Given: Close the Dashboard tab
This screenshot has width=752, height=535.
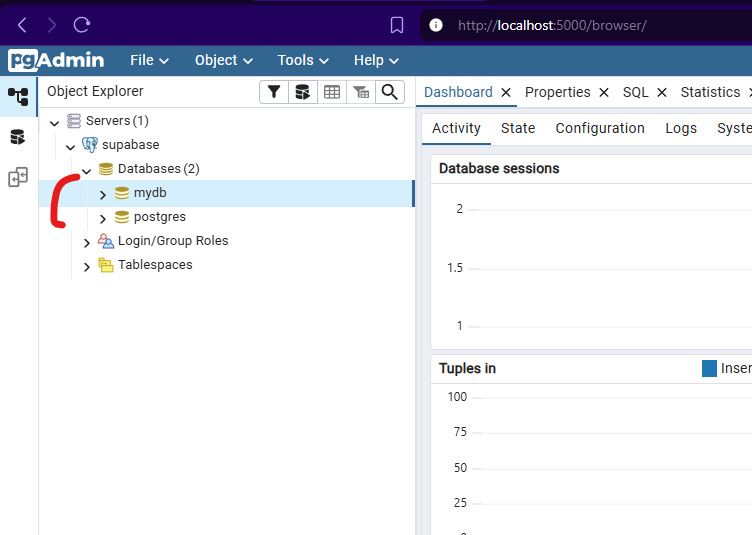Looking at the screenshot, I should pyautogui.click(x=506, y=93).
